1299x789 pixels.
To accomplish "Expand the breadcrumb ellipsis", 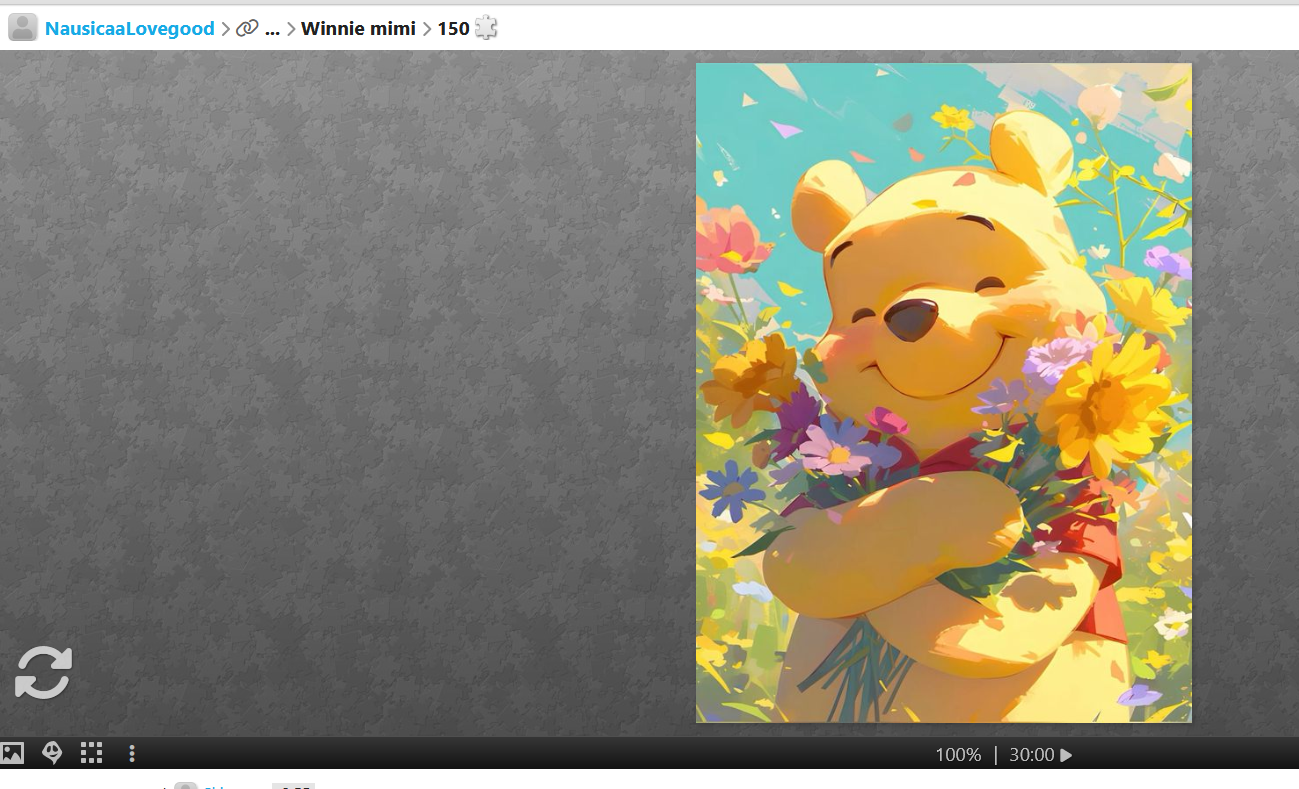I will [272, 29].
